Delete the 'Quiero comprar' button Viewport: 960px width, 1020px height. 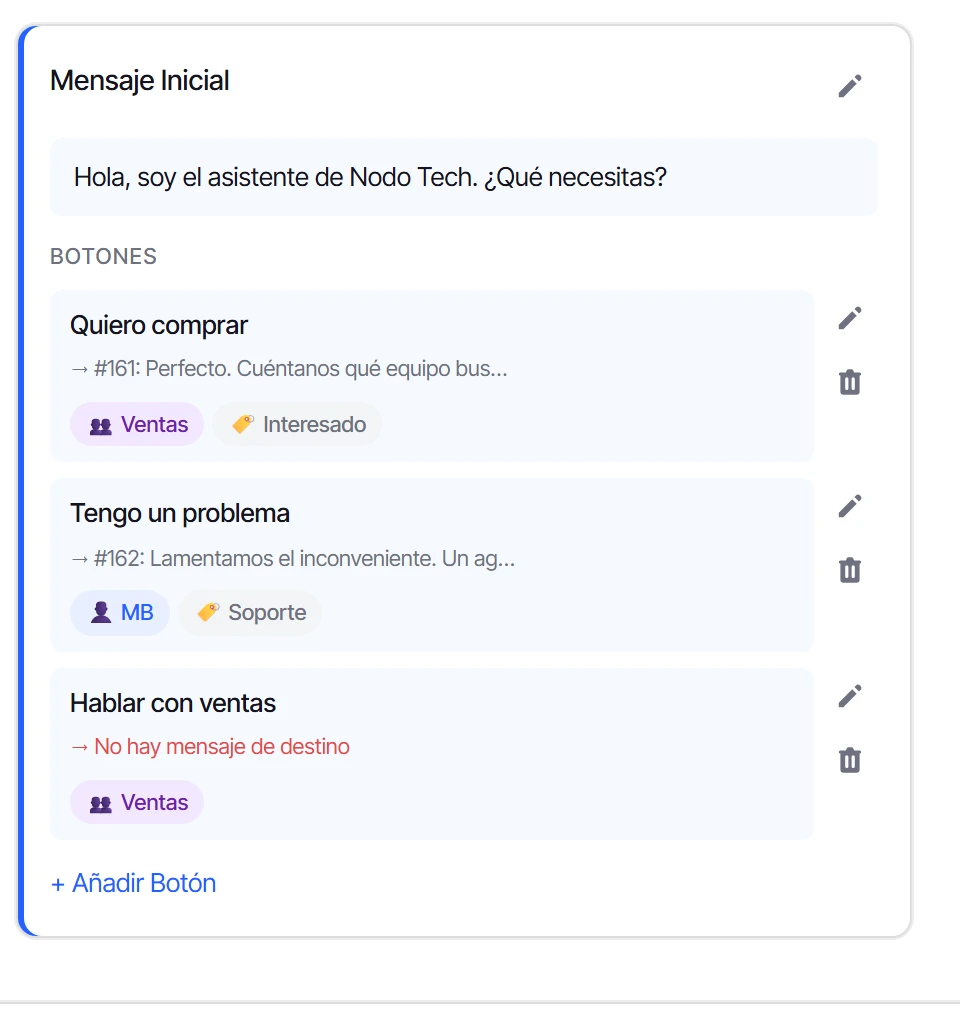click(849, 382)
